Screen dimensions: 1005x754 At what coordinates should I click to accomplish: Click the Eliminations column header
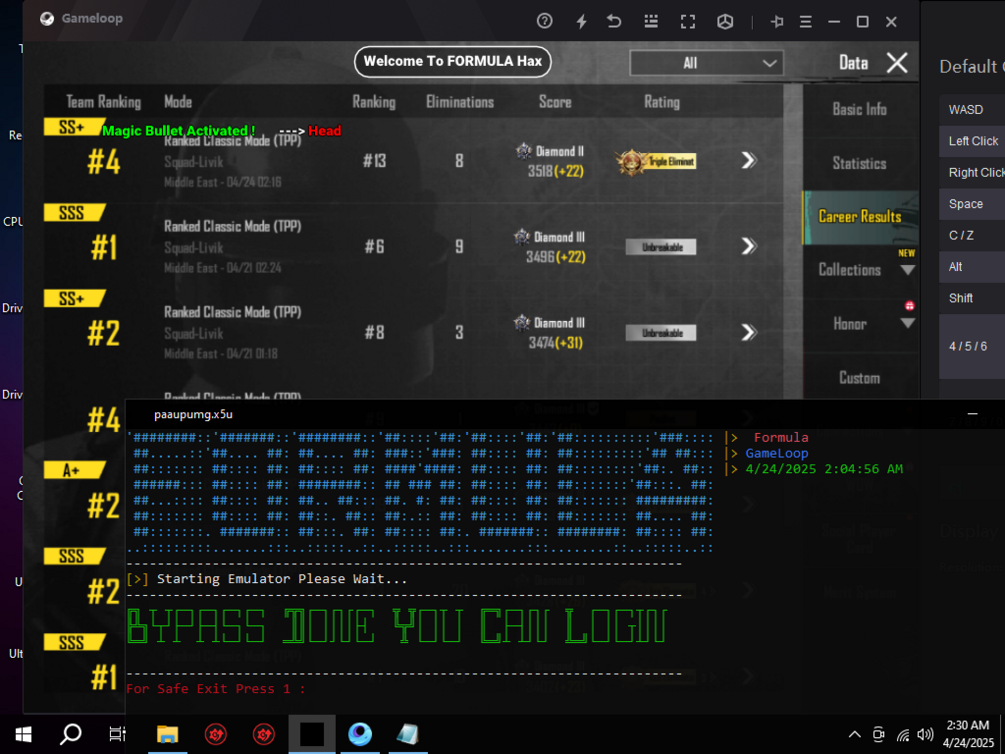tap(460, 102)
